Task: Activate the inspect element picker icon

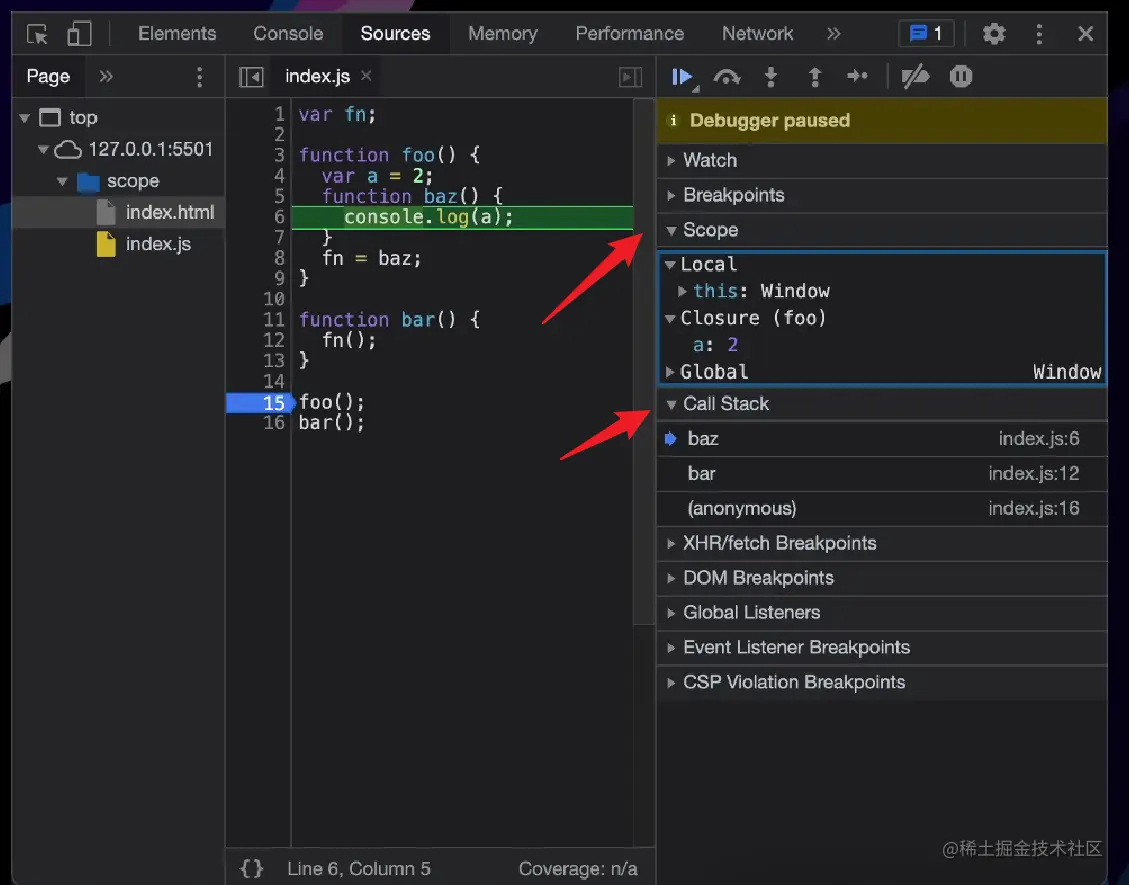Action: tap(37, 34)
